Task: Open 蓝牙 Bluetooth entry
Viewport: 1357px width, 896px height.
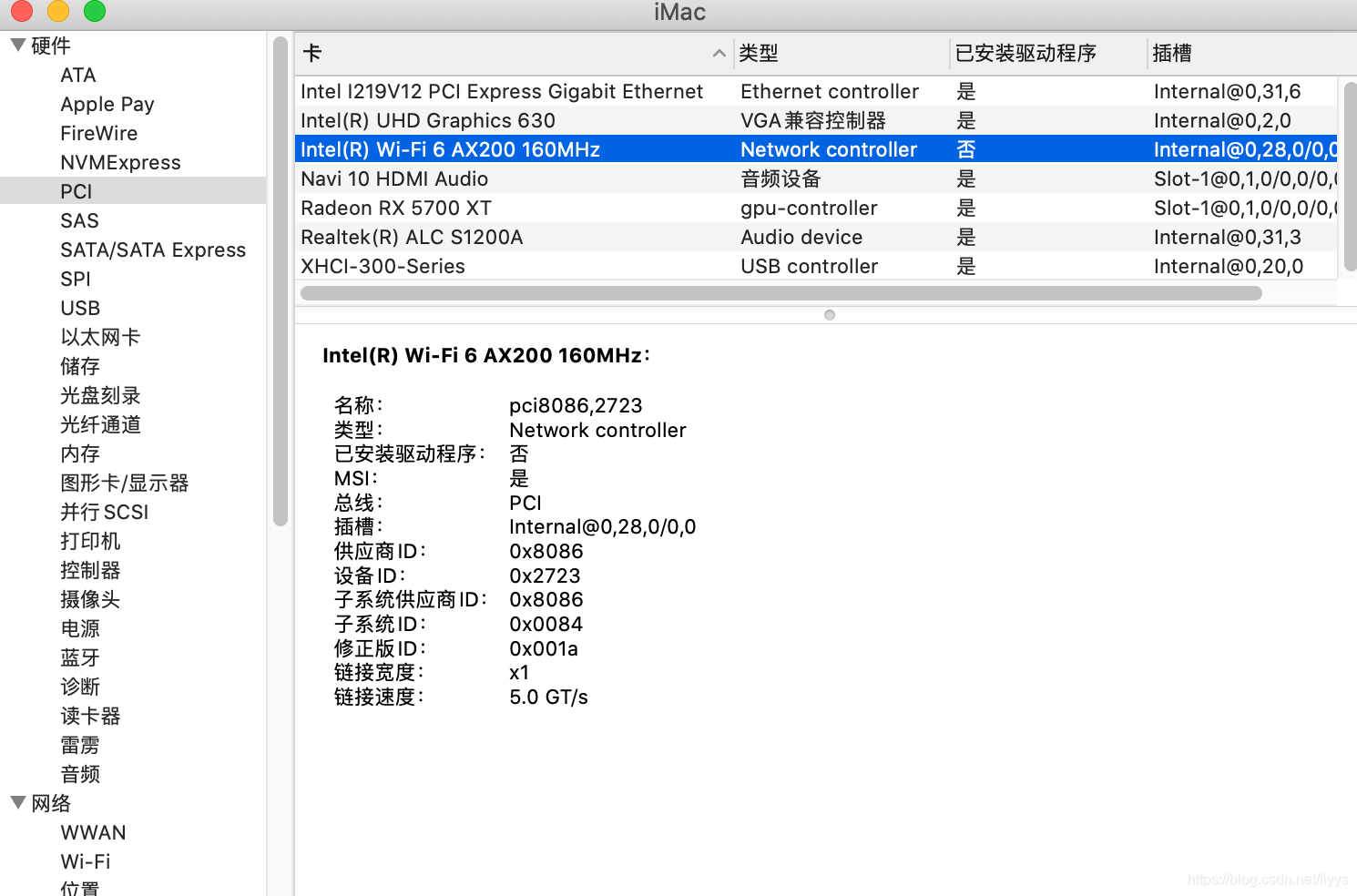Action: [x=80, y=657]
